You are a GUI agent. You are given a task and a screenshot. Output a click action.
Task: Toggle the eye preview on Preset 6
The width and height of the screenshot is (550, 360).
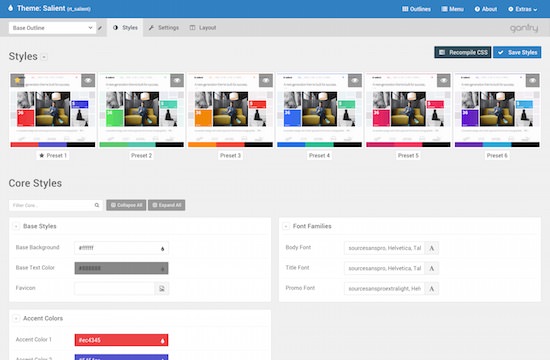pyautogui.click(x=532, y=80)
